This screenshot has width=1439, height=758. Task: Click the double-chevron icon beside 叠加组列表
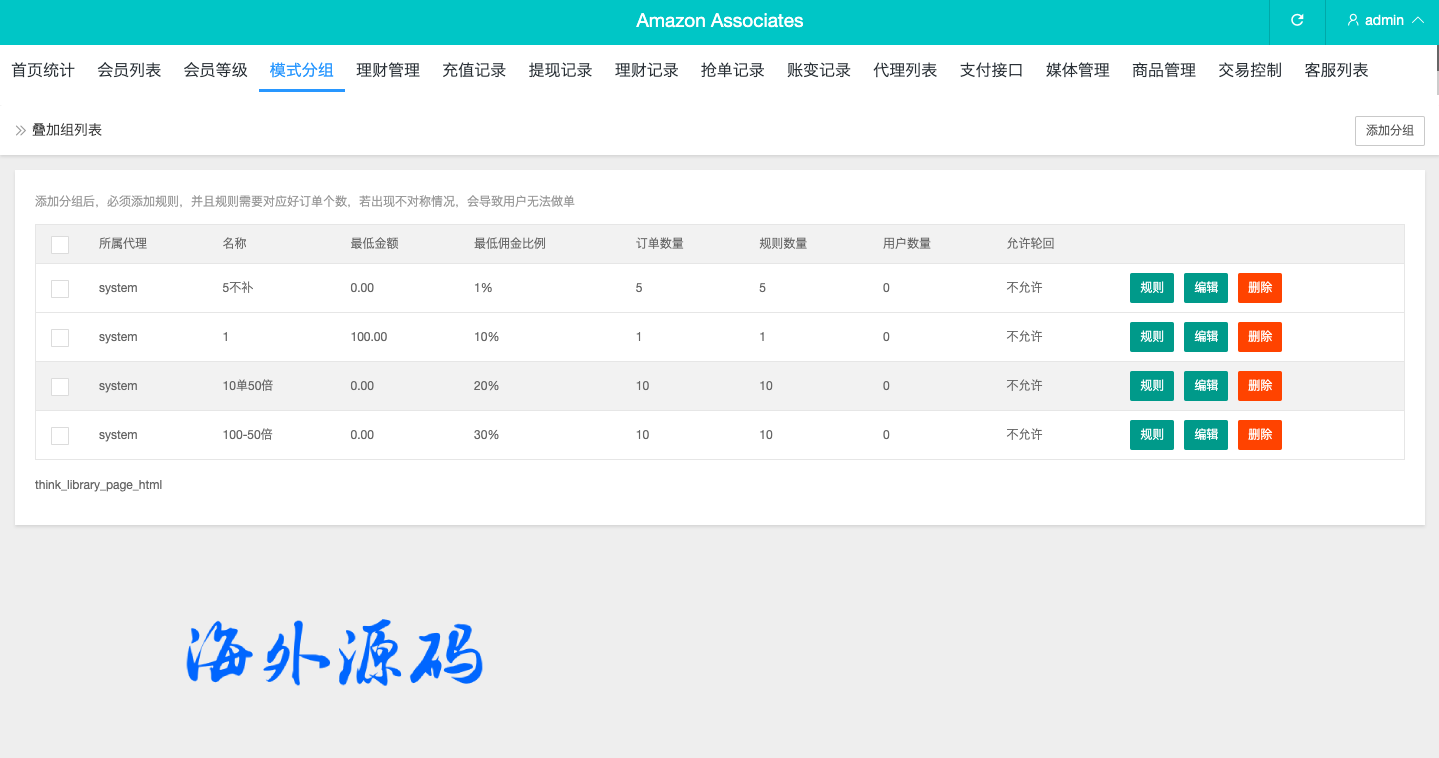pyautogui.click(x=20, y=130)
